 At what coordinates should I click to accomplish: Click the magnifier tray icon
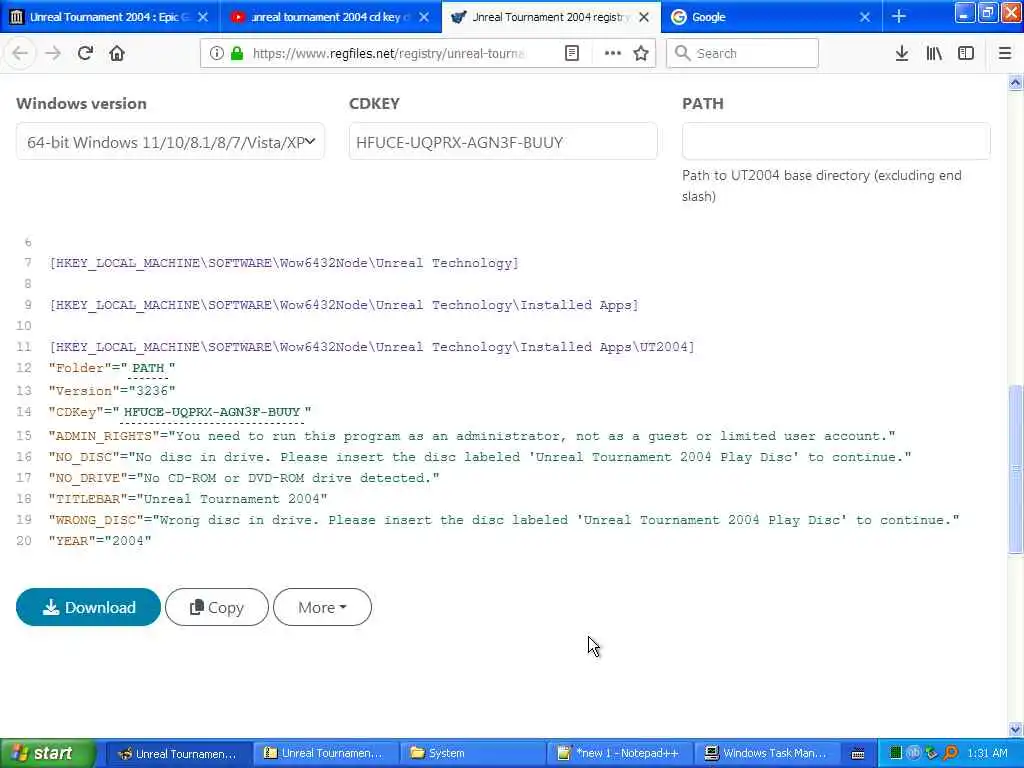click(951, 754)
